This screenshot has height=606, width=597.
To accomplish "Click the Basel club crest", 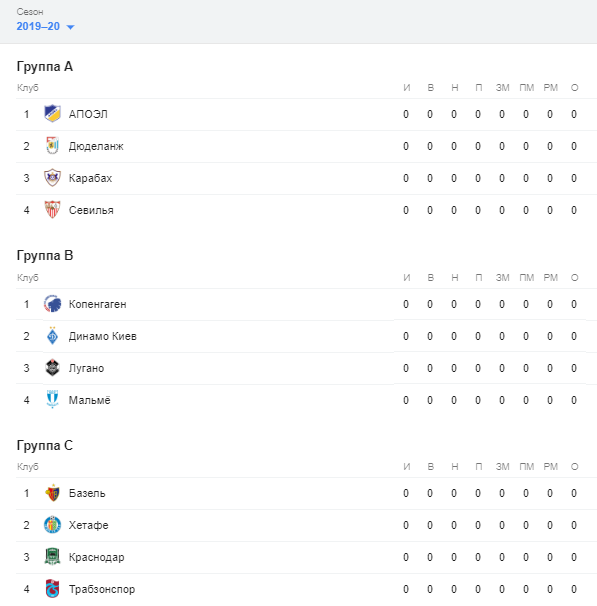I will (x=52, y=493).
